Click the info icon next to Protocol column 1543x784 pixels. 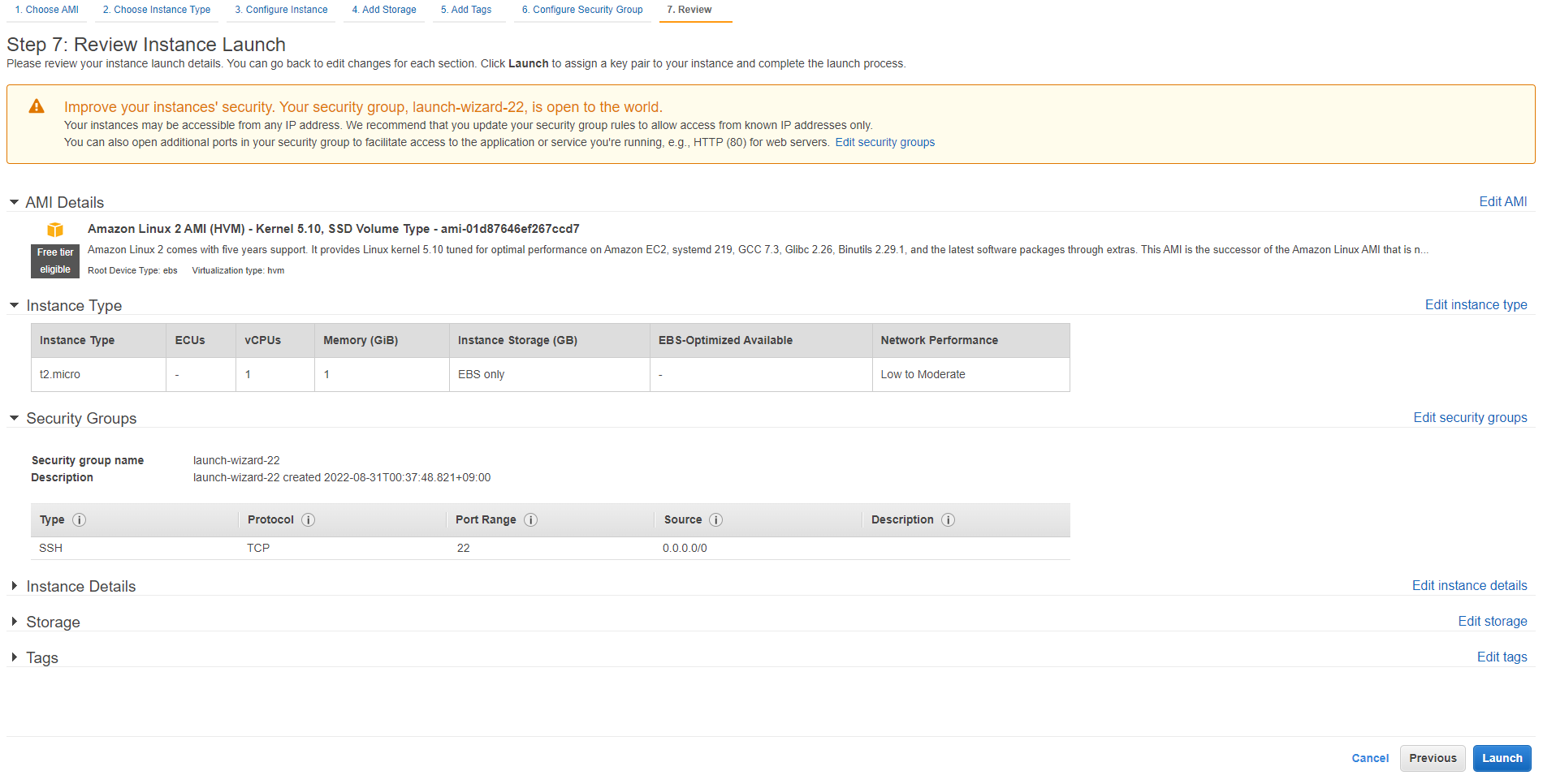[309, 520]
